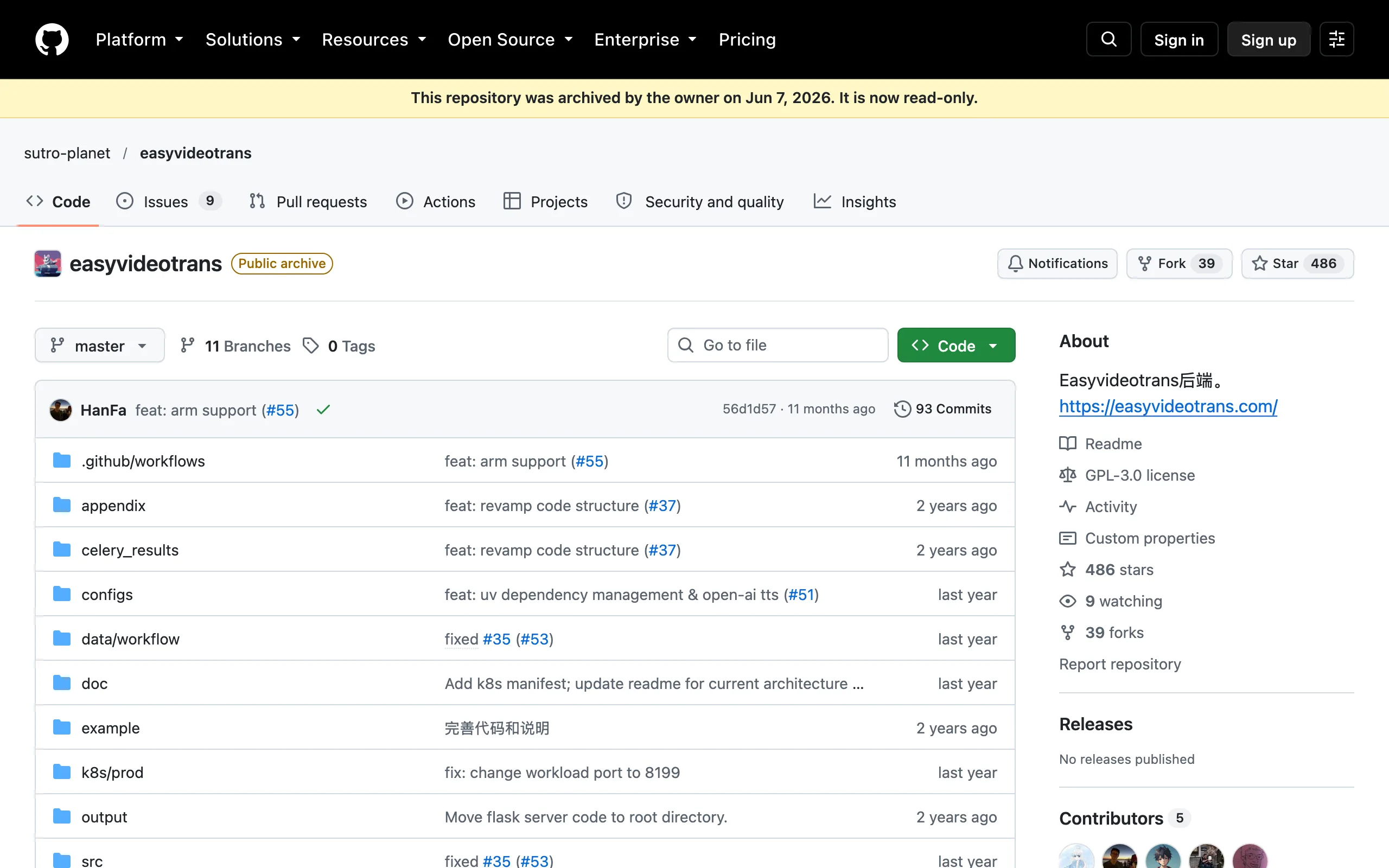
Task: Click the easyvideotrans repository avatar image
Action: [x=48, y=264]
